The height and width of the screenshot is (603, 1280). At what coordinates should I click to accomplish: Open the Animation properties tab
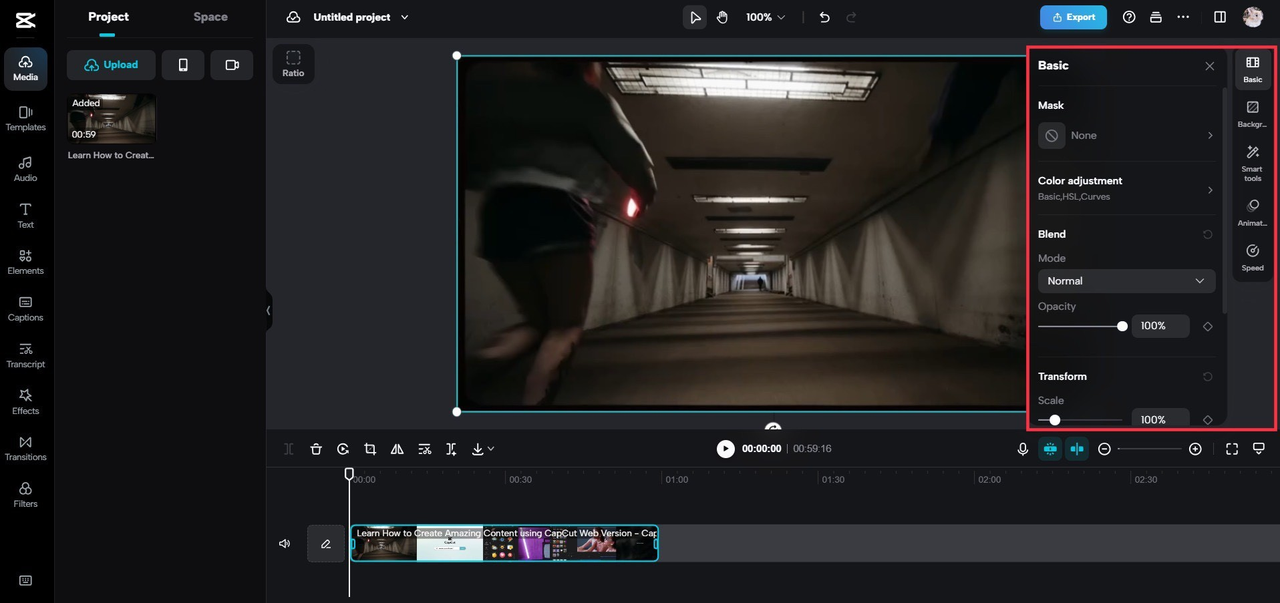(1252, 212)
